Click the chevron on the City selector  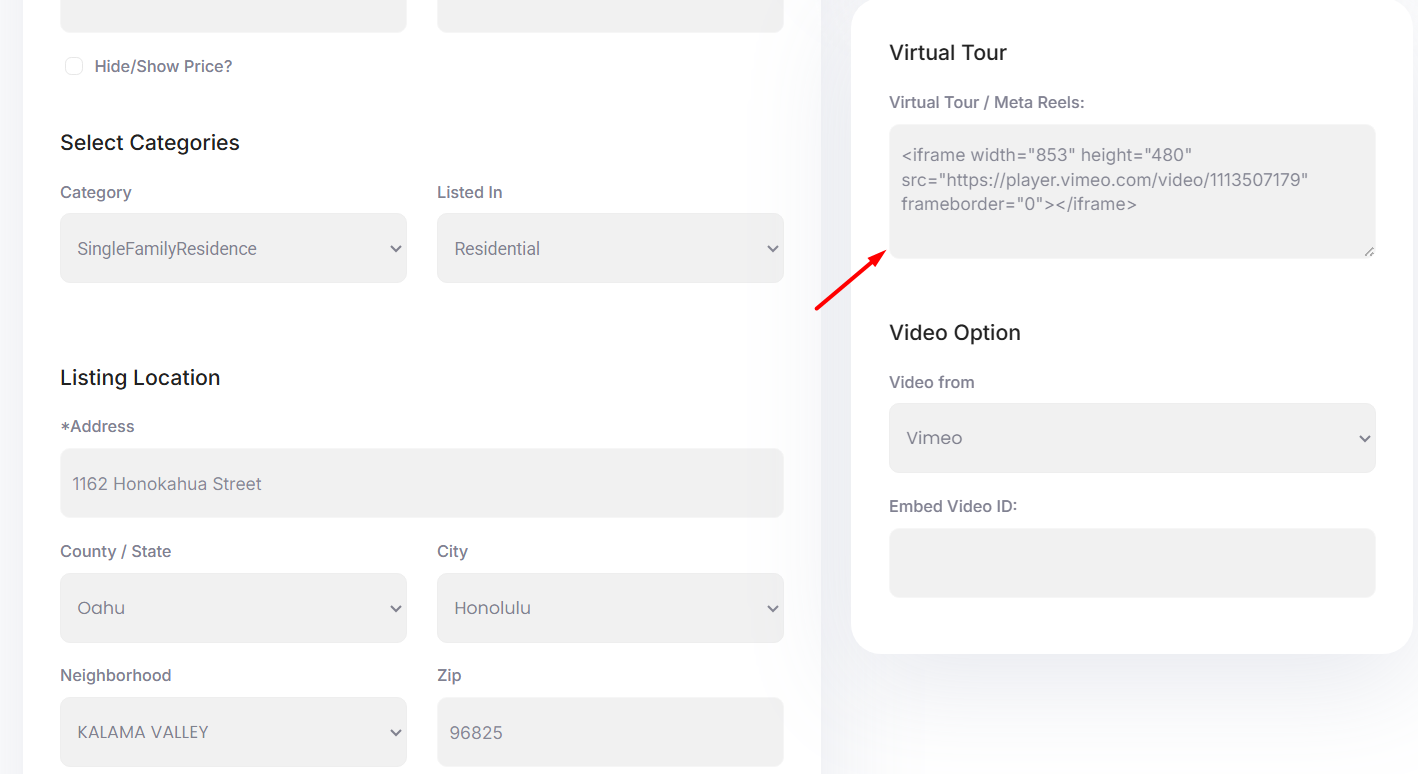(772, 608)
